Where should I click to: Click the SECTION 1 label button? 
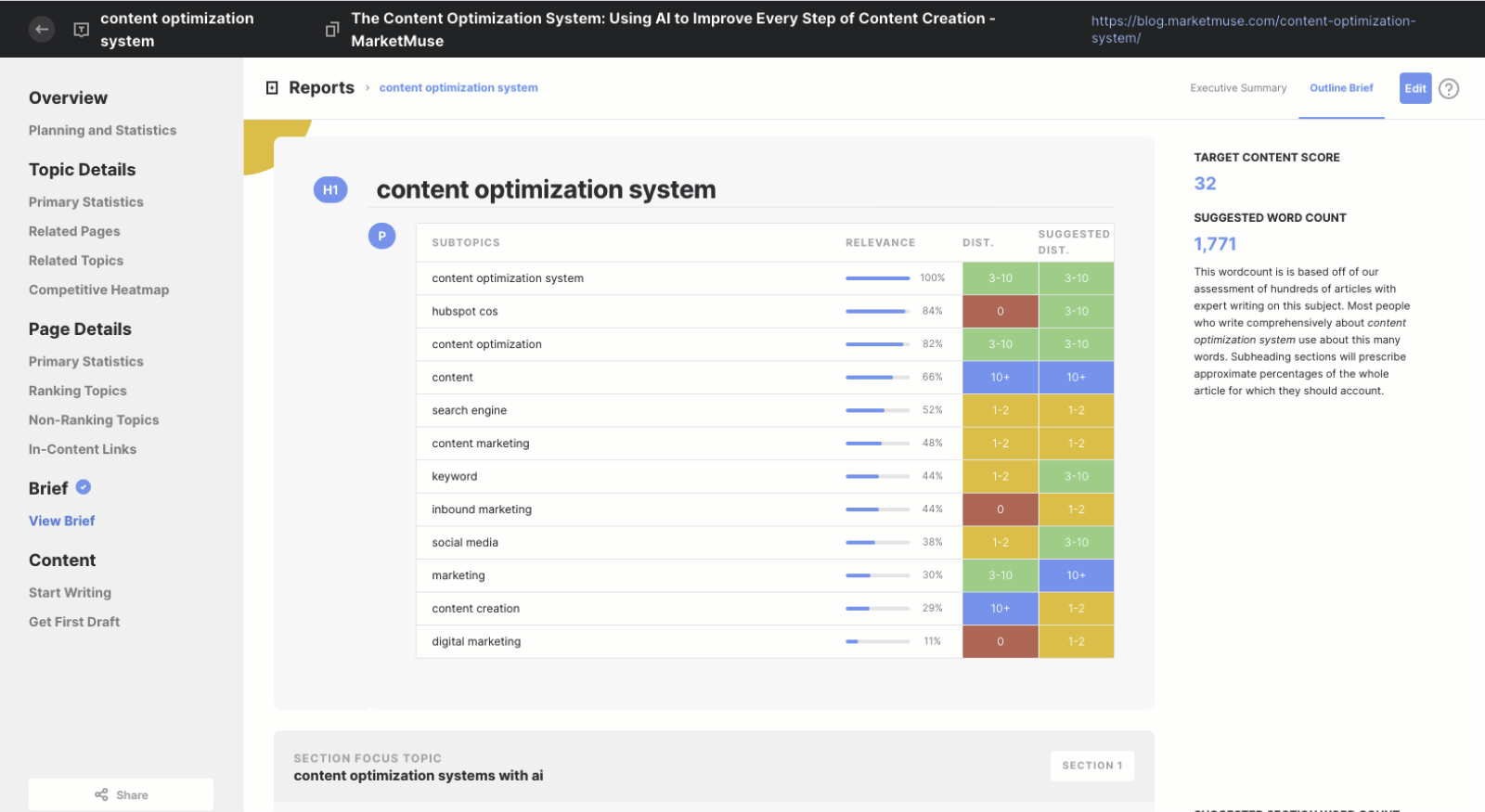click(1092, 766)
